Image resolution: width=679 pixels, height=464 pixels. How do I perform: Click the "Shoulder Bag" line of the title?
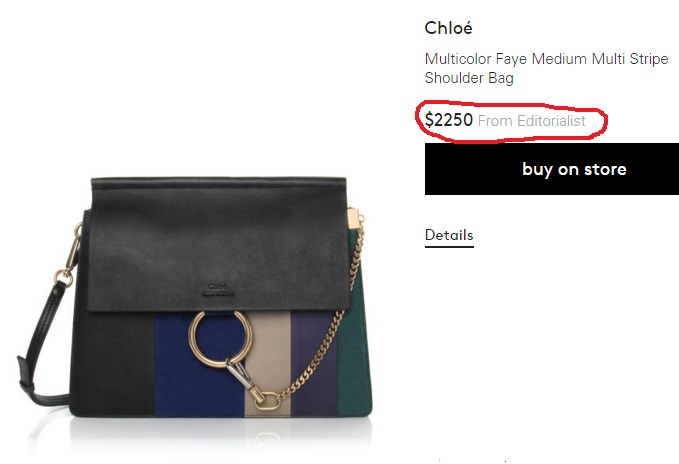pos(469,78)
